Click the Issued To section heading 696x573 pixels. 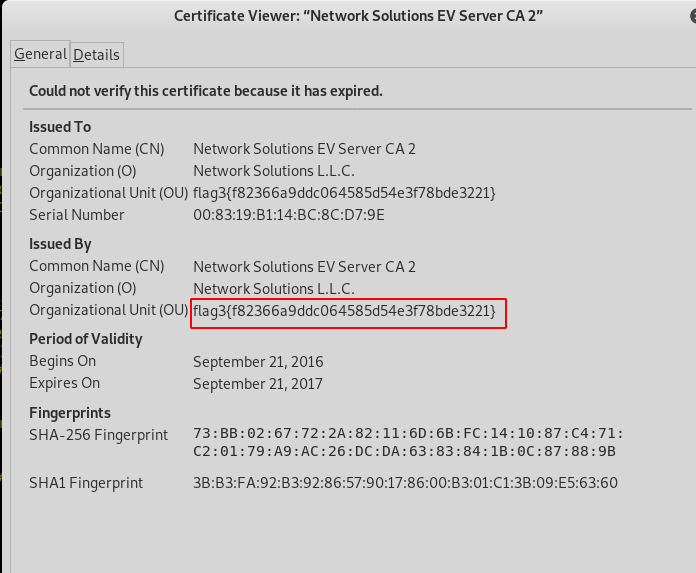coord(60,127)
